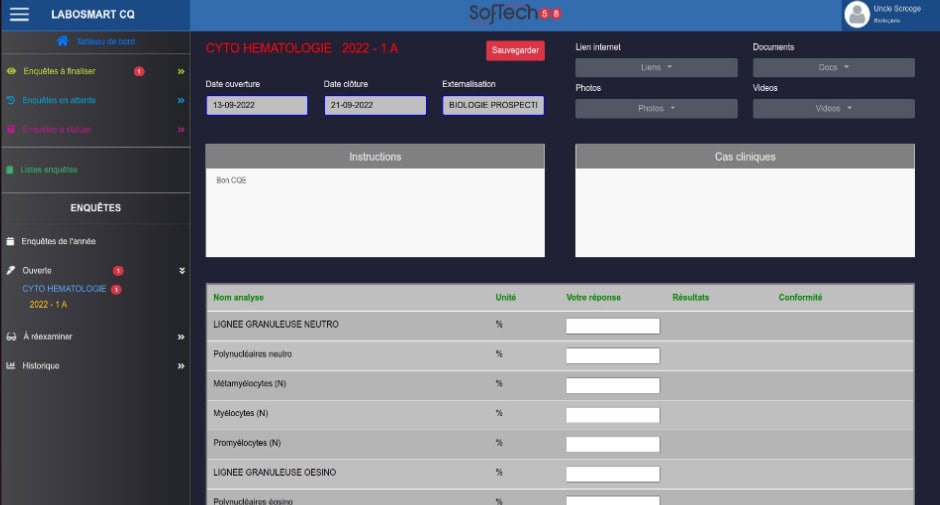The height and width of the screenshot is (505, 940).
Task: Click the Date clôture field
Action: (375, 105)
